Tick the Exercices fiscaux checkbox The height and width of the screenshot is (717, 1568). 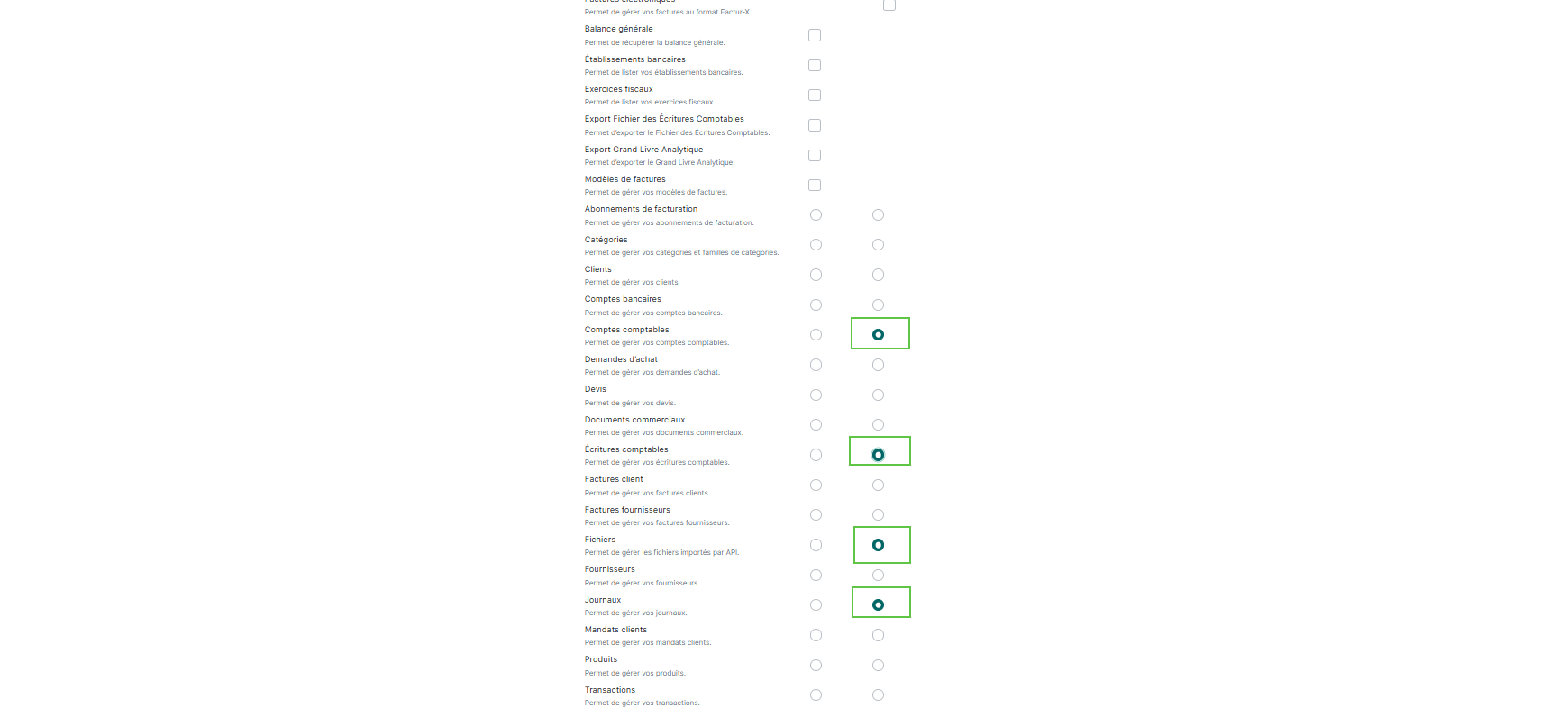tap(815, 95)
